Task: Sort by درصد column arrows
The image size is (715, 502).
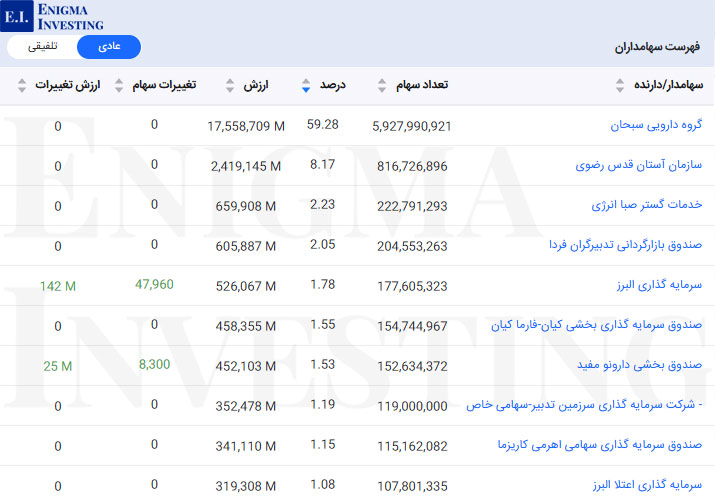Action: (306, 85)
